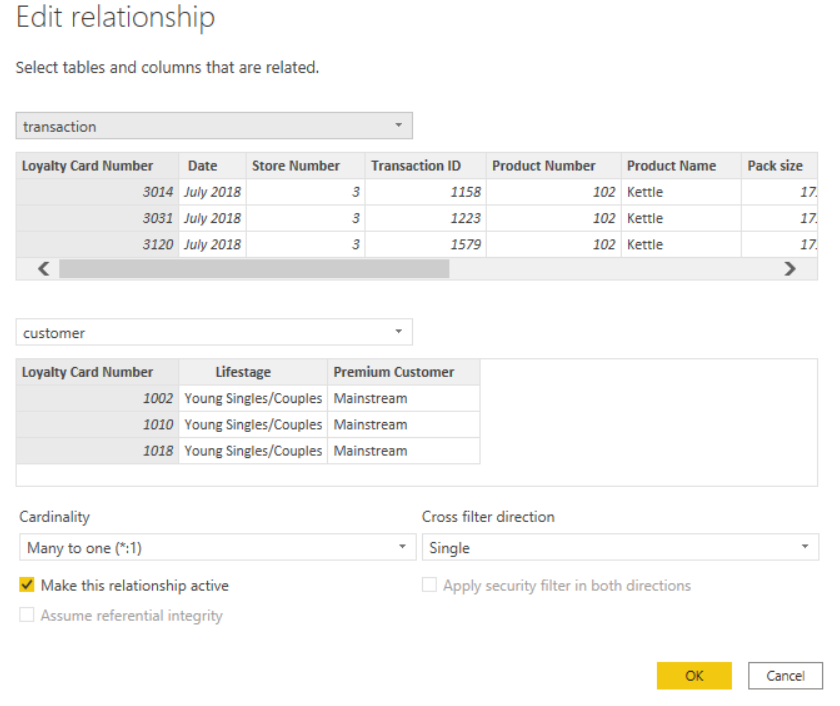Click the OK button

click(694, 675)
